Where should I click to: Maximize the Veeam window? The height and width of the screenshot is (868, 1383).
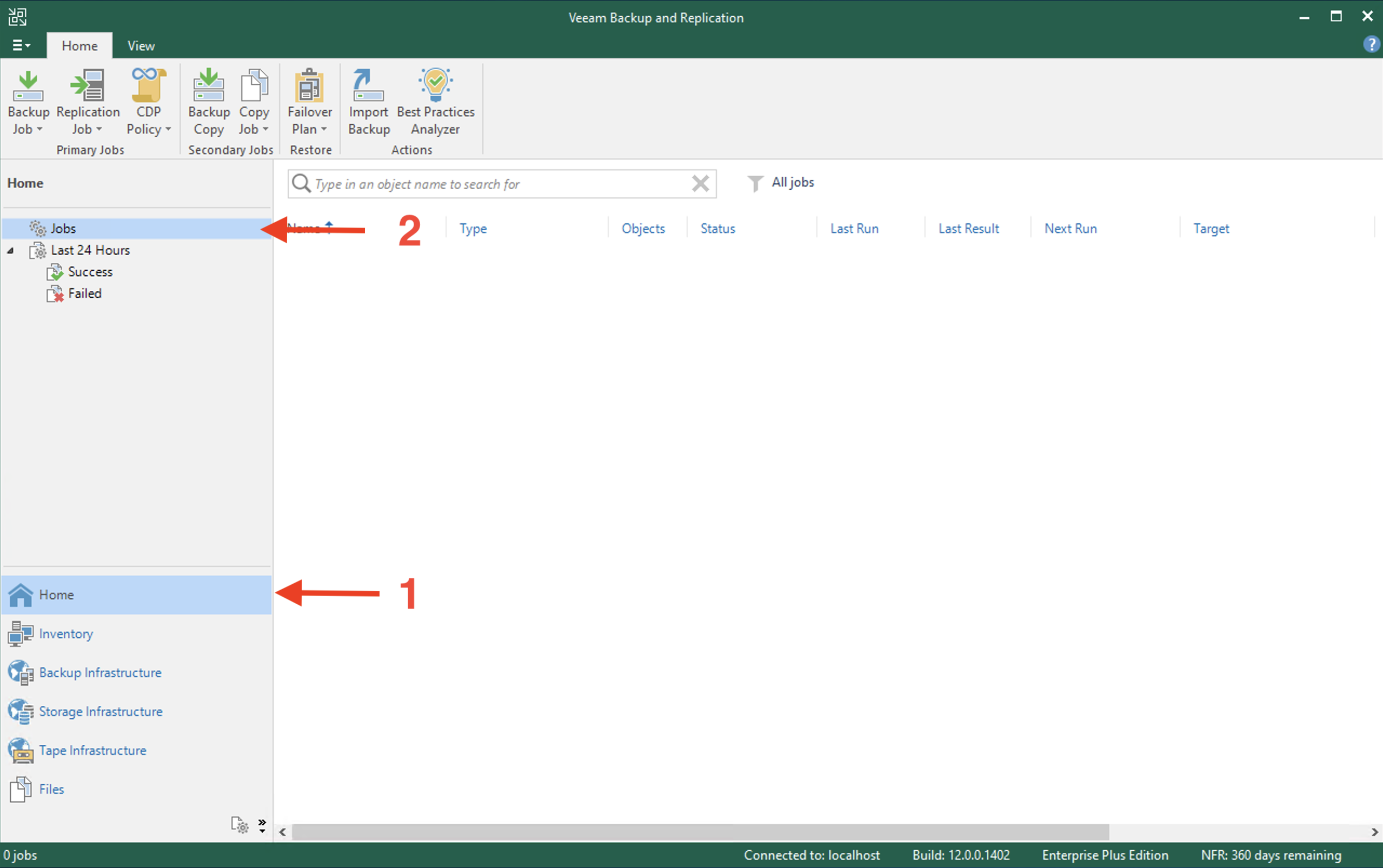click(x=1336, y=17)
